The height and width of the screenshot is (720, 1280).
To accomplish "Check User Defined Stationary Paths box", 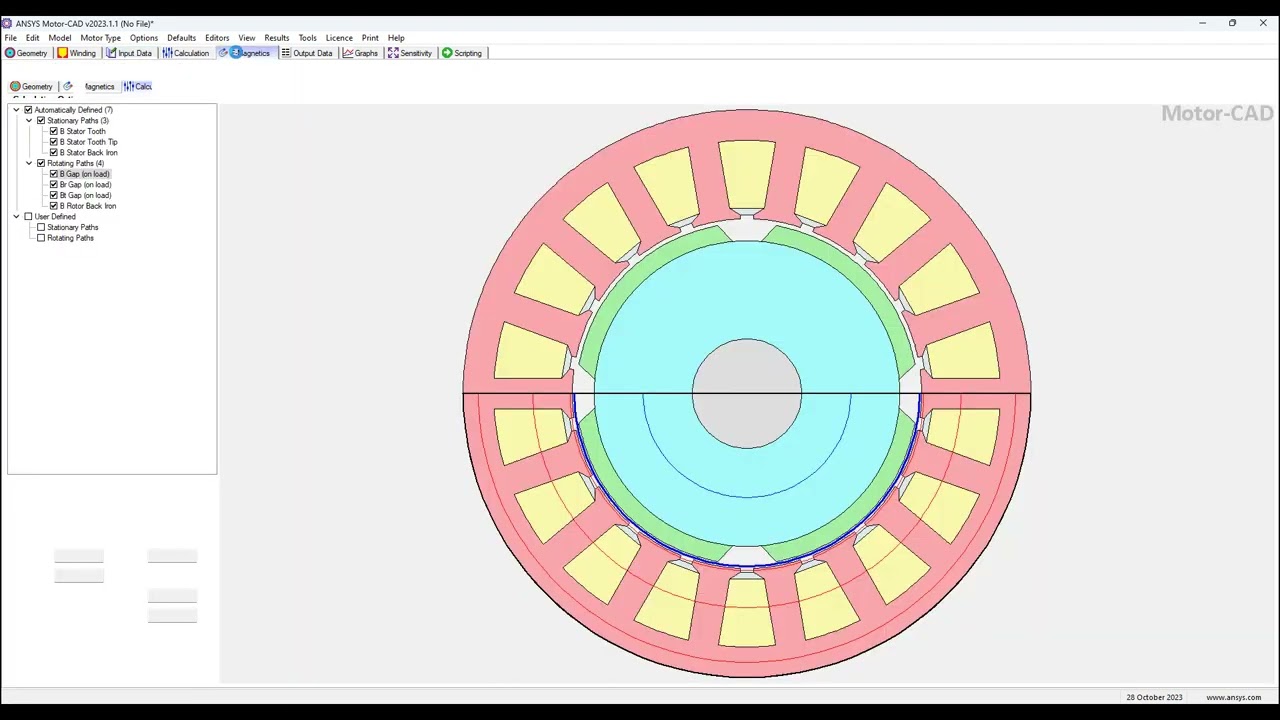I will (41, 227).
